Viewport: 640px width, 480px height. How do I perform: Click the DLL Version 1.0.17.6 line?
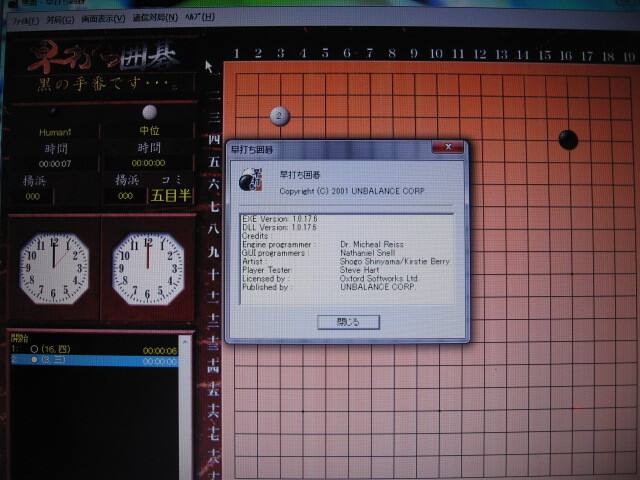tap(279, 227)
